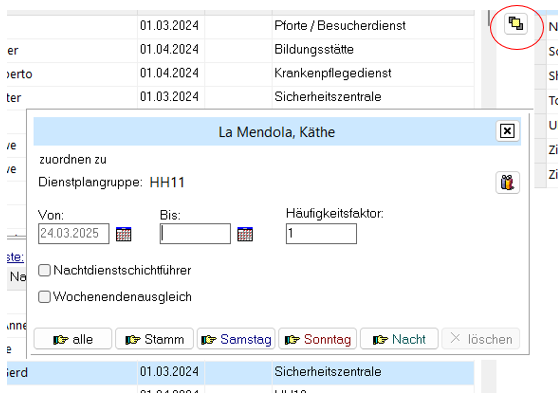Assign via the Stamm button
The width and height of the screenshot is (558, 401).
(154, 339)
